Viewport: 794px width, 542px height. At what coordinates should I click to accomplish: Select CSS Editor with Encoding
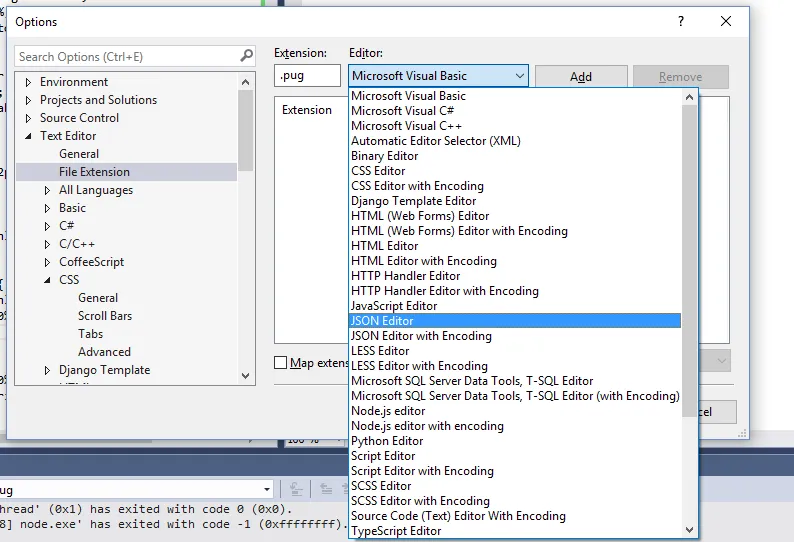click(x=515, y=186)
